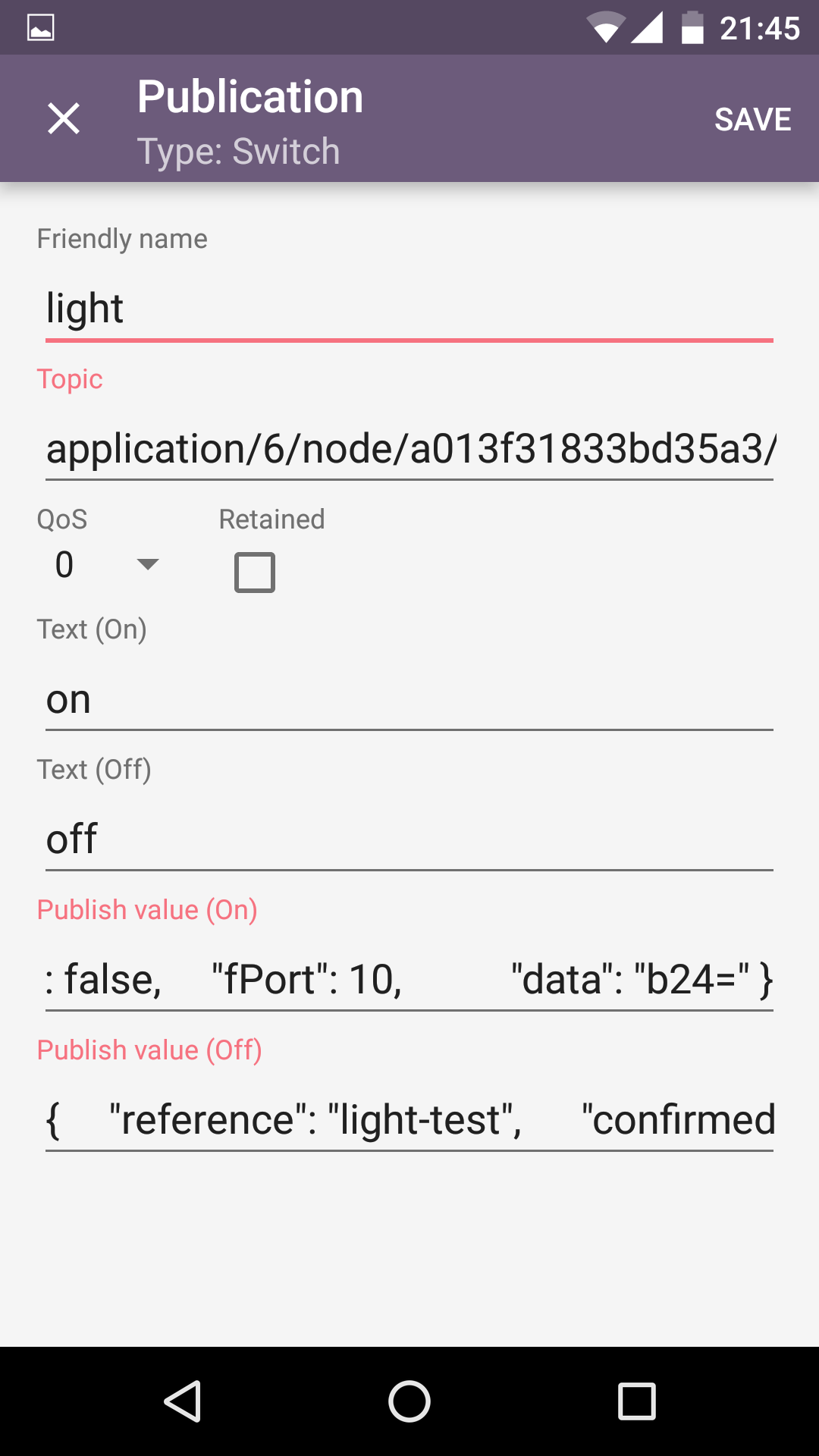Screen dimensions: 819x1456
Task: Tap the Android back navigation icon
Action: [x=183, y=1401]
